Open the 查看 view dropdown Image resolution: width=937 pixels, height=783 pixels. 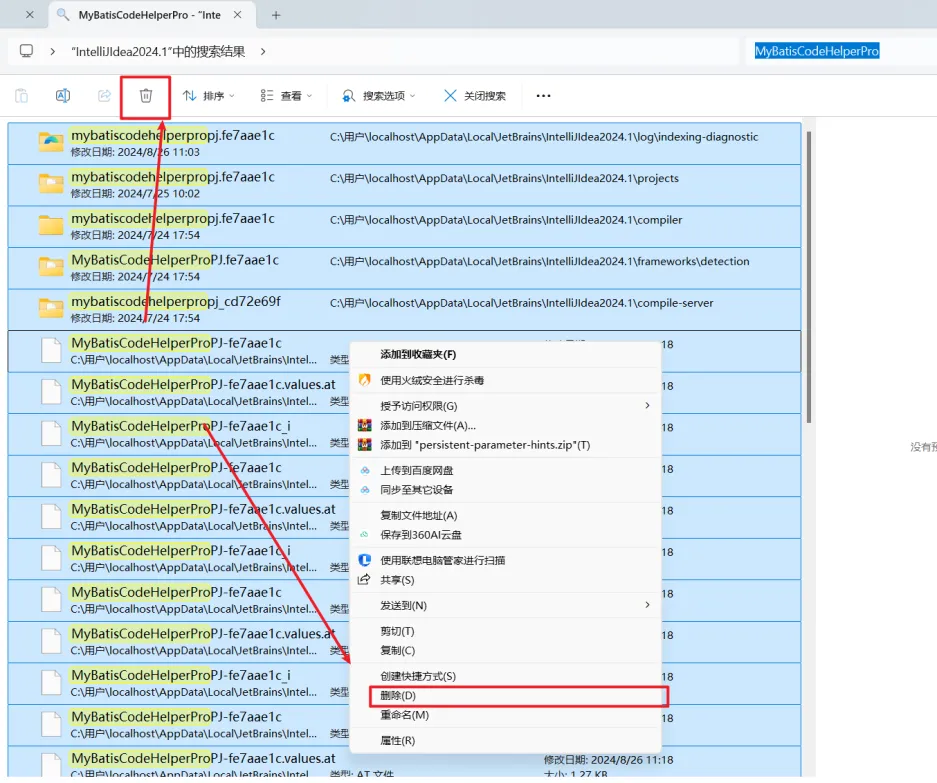(286, 96)
